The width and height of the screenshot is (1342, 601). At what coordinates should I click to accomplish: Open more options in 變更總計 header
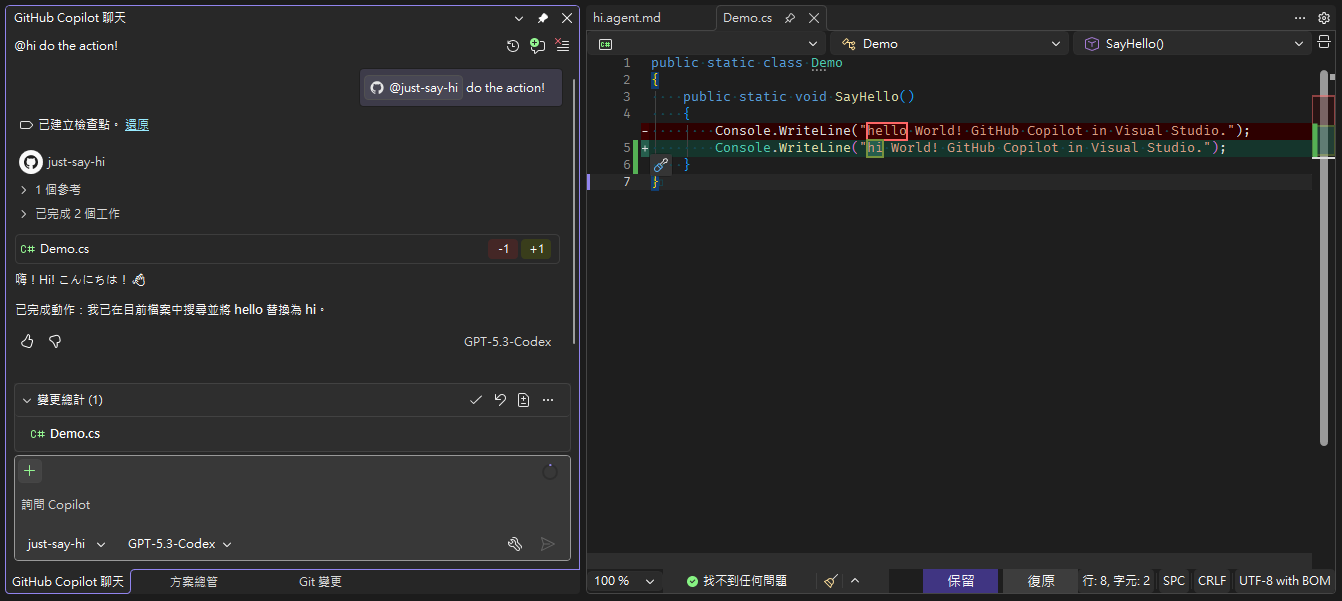coord(548,400)
